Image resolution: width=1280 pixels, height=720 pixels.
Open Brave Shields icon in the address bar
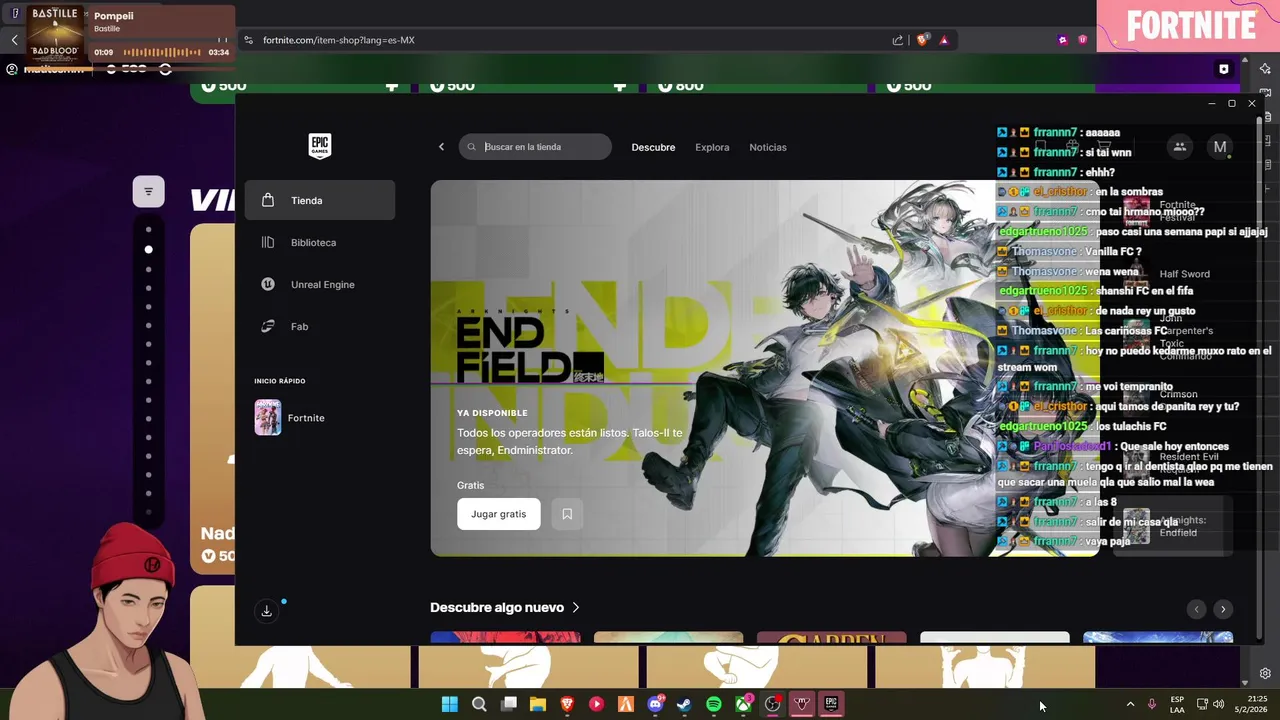[923, 40]
